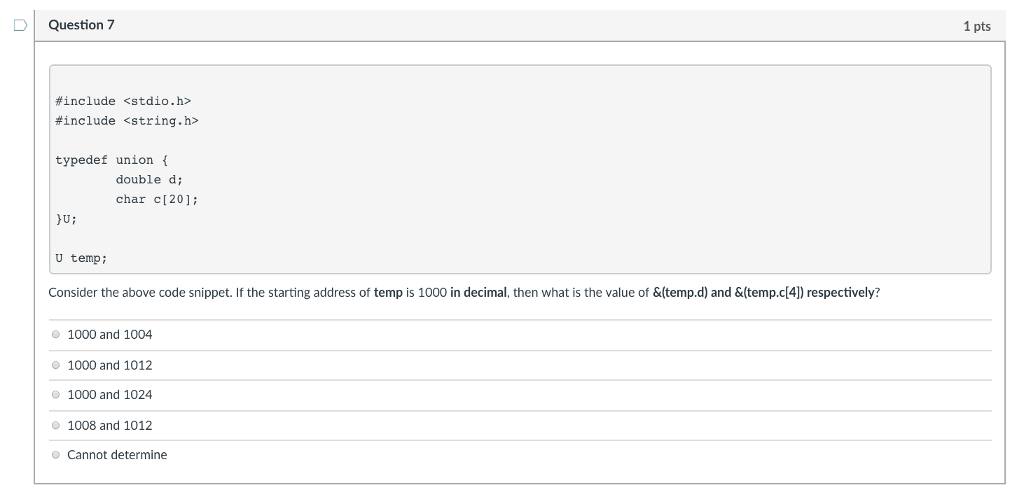Click the 'Cannot determine' answer label text
Image resolution: width=1024 pixels, height=497 pixels.
point(117,455)
